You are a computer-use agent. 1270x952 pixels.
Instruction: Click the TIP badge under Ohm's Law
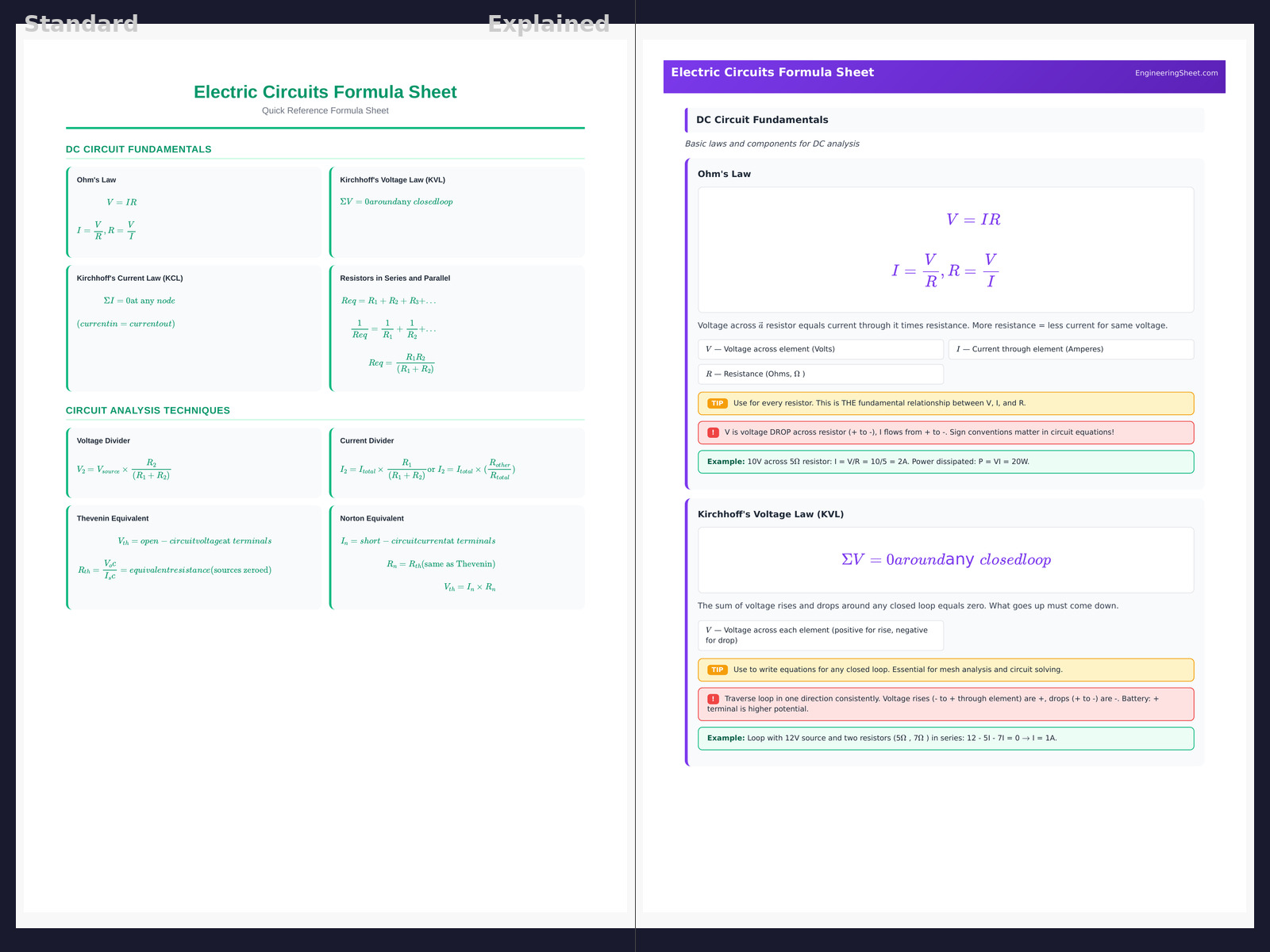[x=717, y=403]
